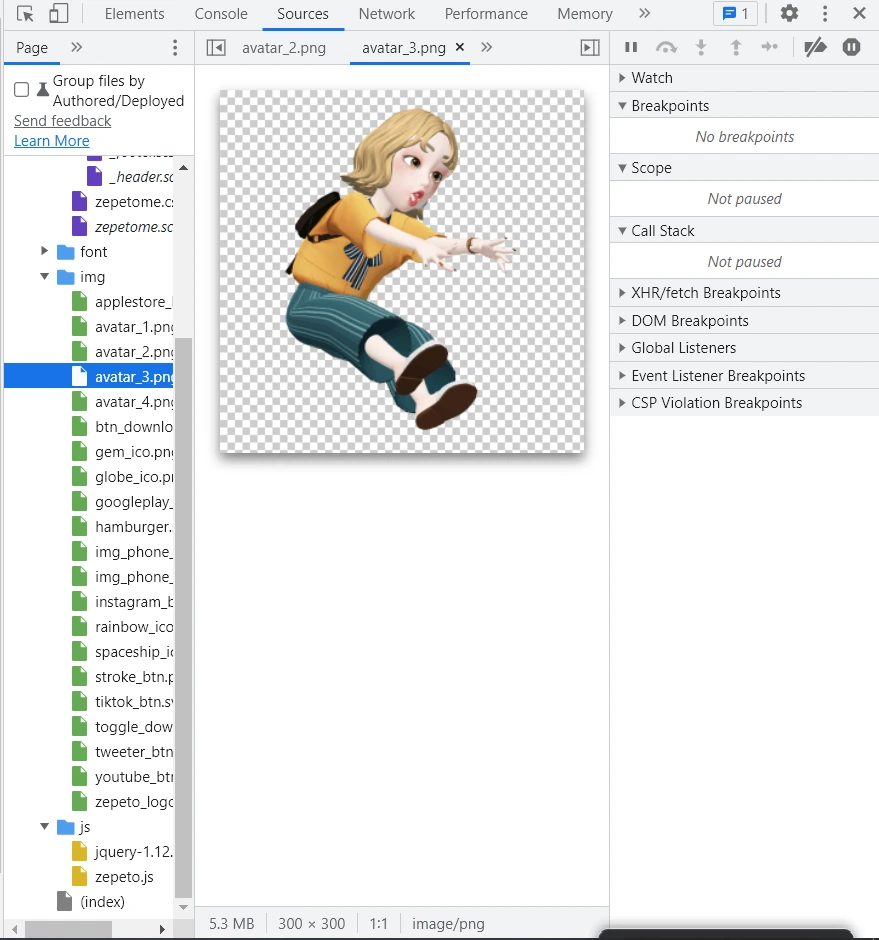Show more open file tabs chevron
The image size is (879, 940).
486,47
